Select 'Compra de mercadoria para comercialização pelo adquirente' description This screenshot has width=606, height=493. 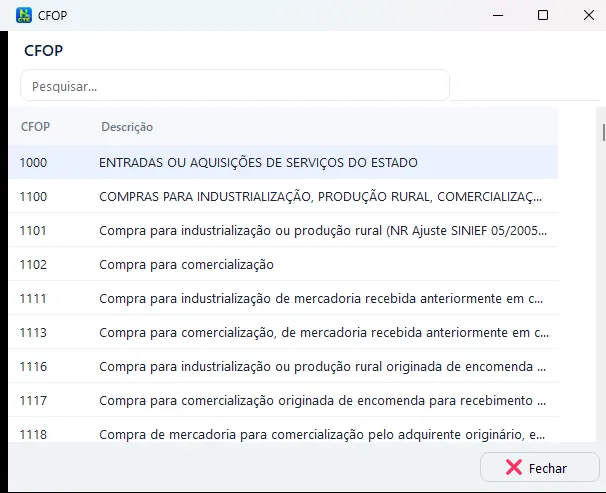point(322,434)
